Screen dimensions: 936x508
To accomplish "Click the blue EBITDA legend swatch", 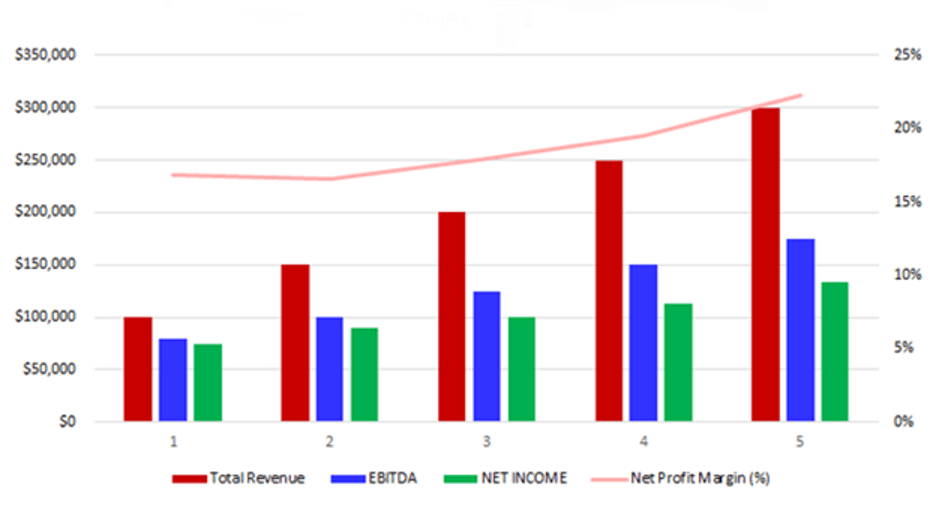I will point(348,479).
